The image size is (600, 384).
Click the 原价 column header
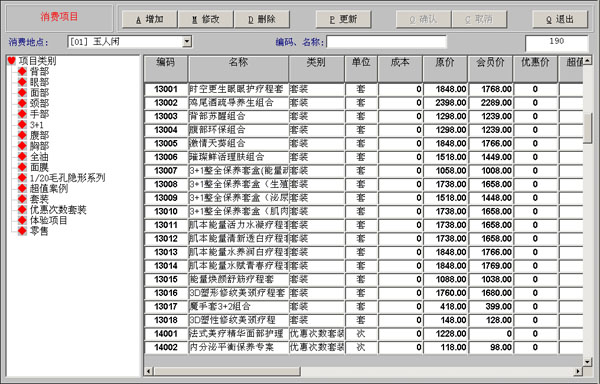[445, 68]
